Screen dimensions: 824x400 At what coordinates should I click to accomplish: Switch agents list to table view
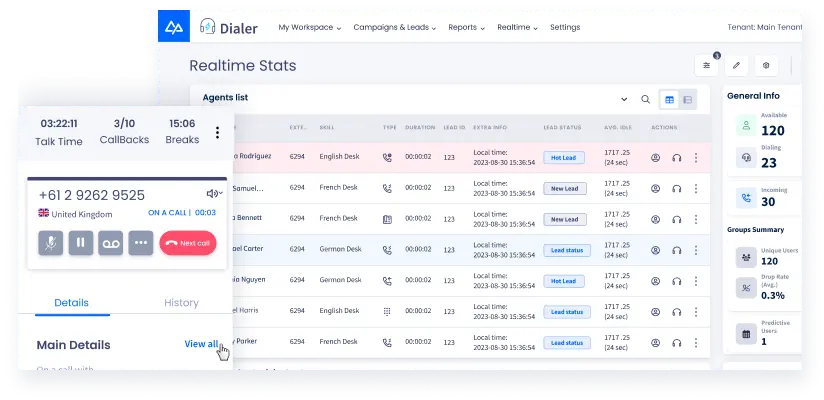[x=669, y=99]
